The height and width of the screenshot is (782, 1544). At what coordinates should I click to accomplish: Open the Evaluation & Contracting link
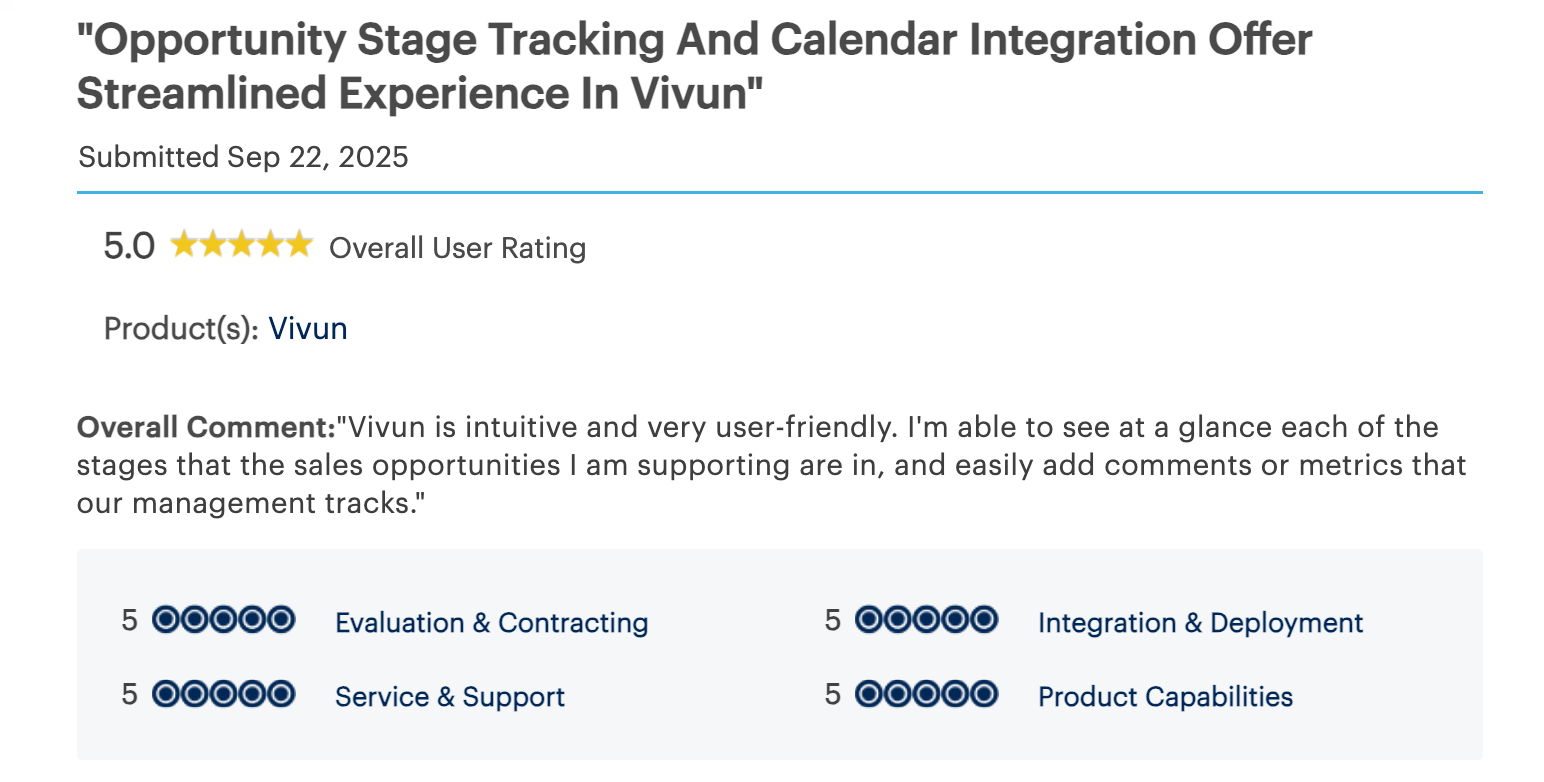pyautogui.click(x=491, y=623)
